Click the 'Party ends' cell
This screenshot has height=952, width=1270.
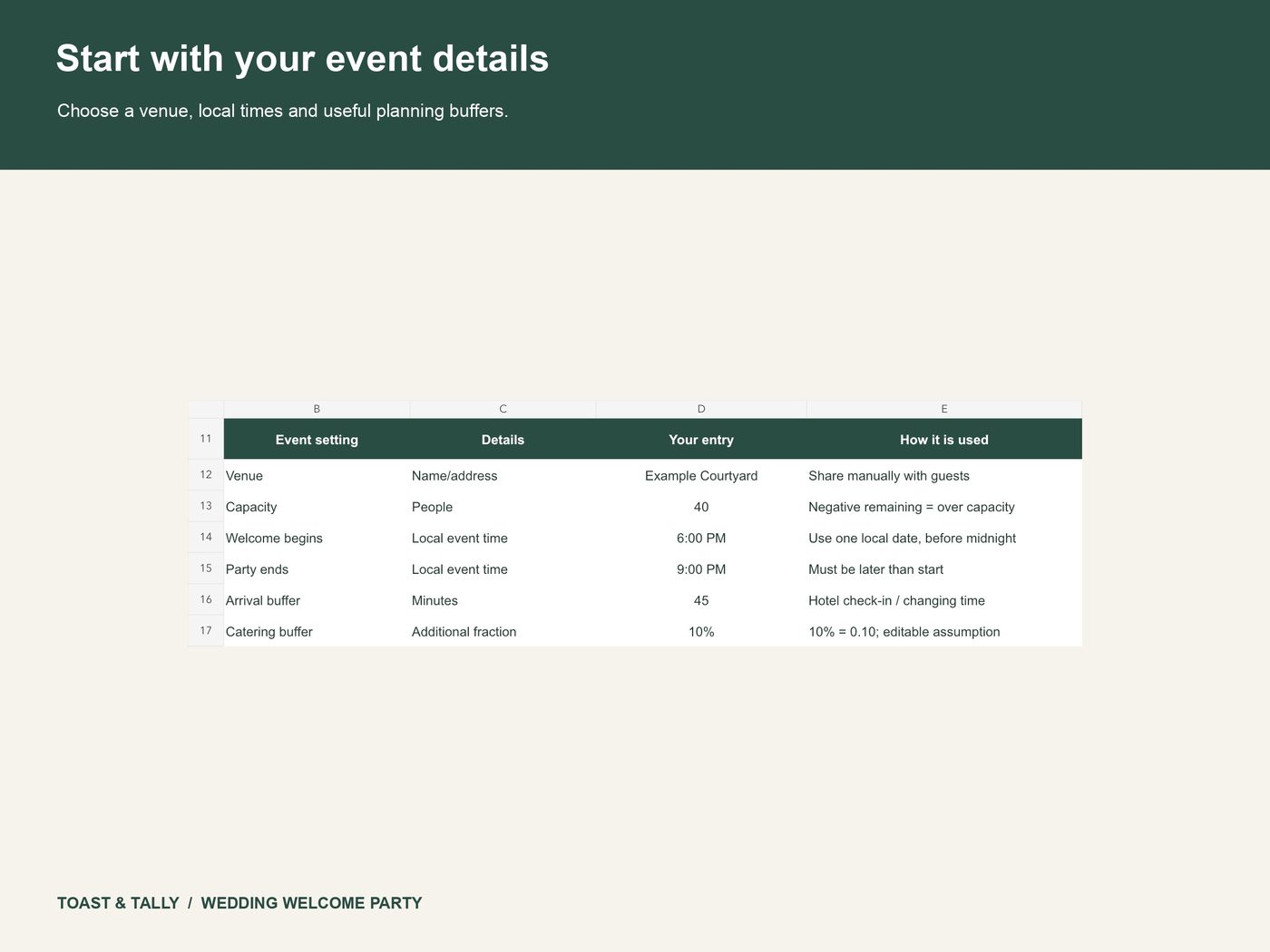(x=317, y=569)
